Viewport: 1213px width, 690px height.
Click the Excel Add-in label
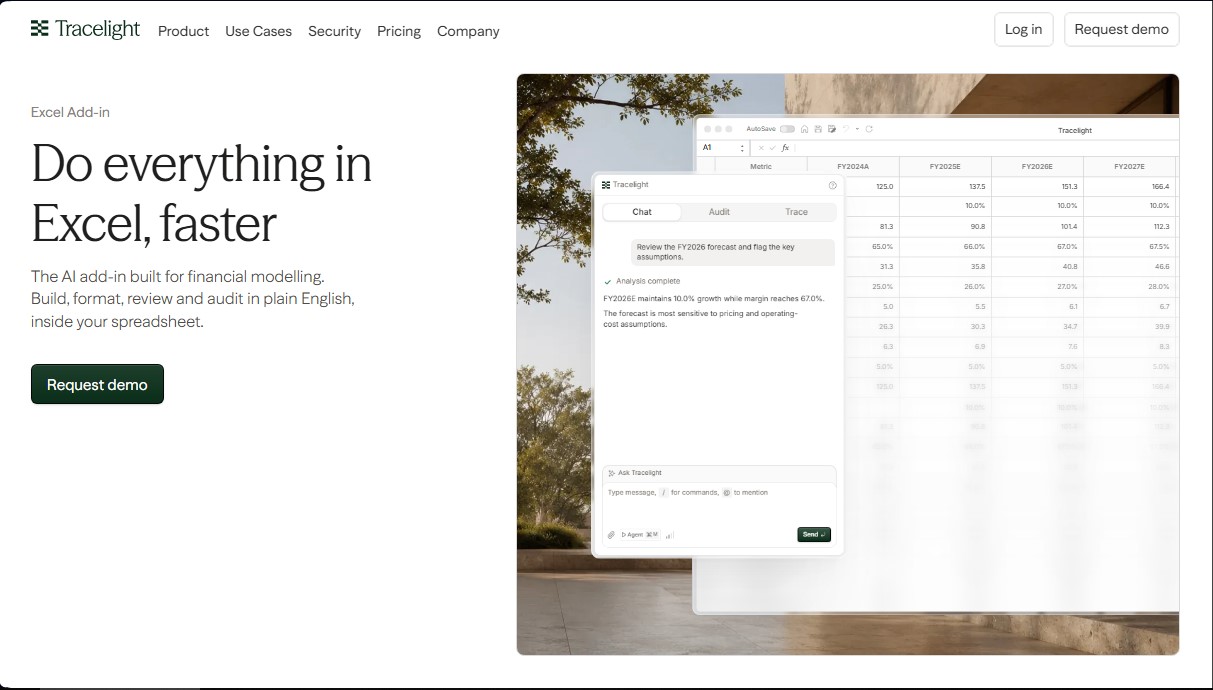coord(70,112)
